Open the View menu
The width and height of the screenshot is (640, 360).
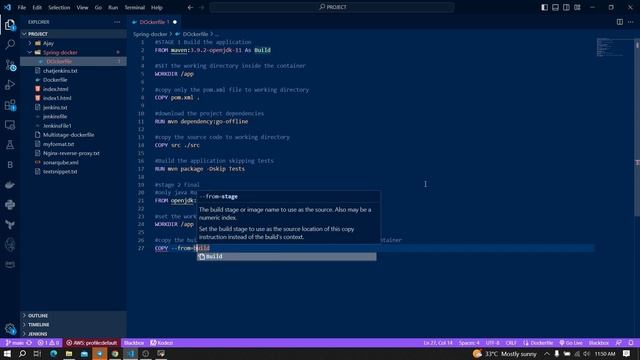[x=82, y=7]
